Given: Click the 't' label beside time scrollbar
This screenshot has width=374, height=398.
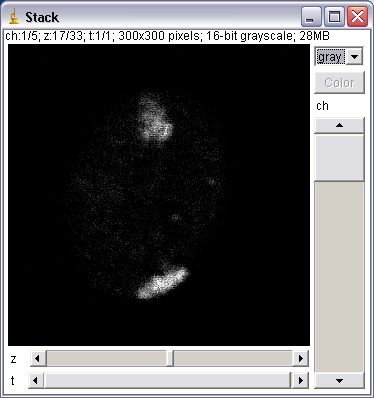Looking at the screenshot, I should click(x=13, y=380).
